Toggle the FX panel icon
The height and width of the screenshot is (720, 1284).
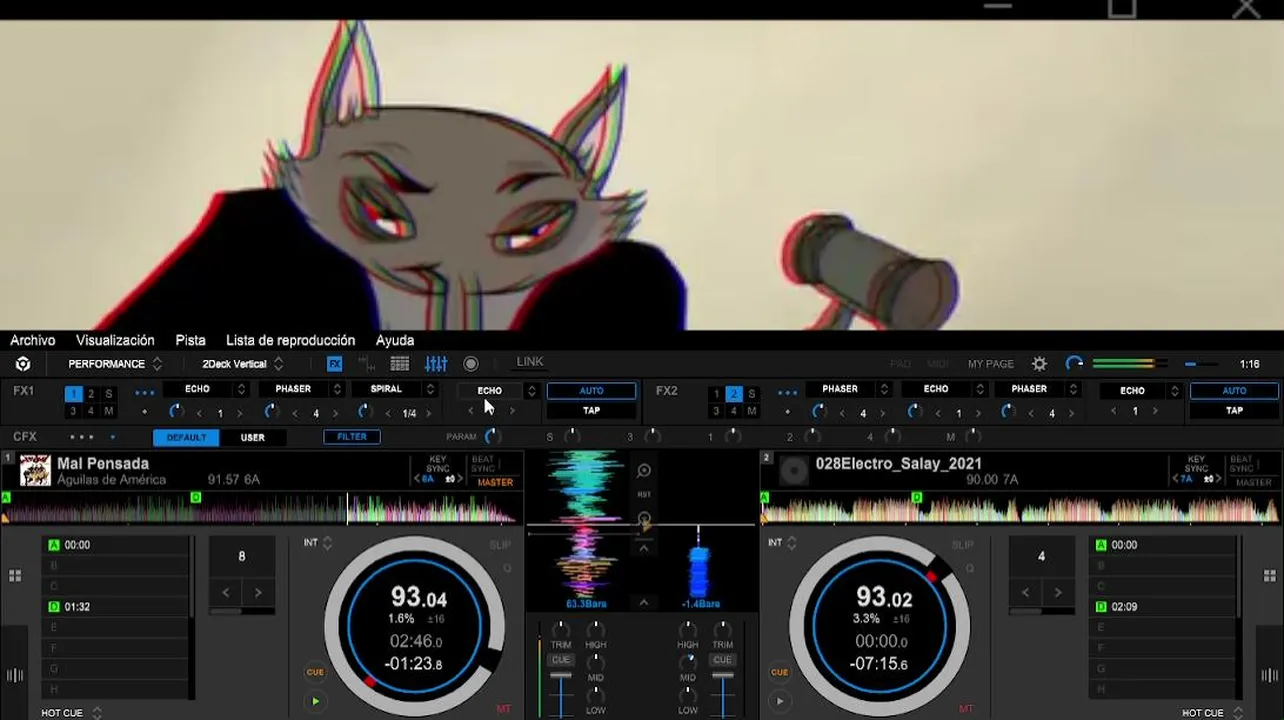coord(335,364)
